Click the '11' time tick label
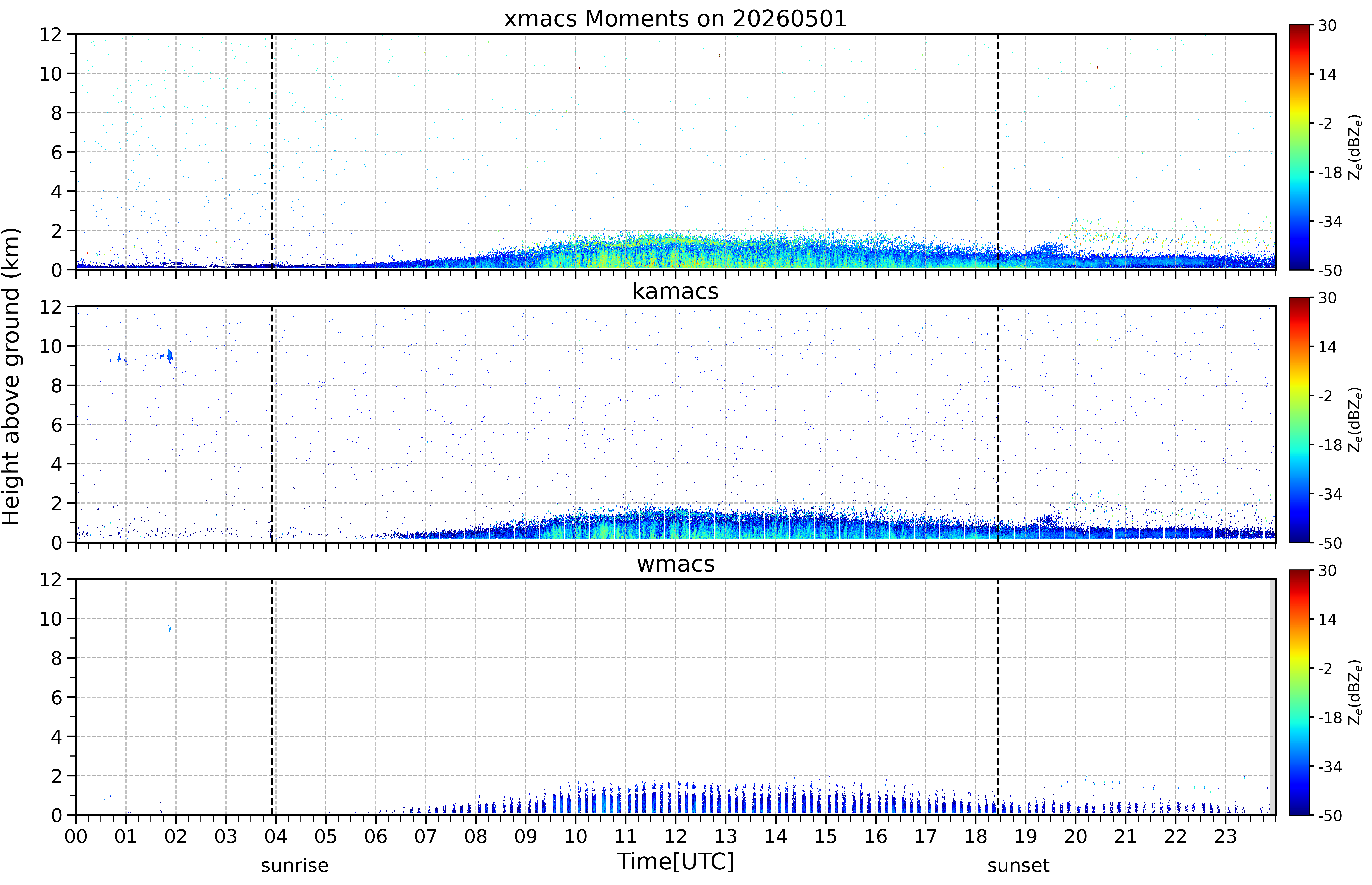 coord(626,837)
